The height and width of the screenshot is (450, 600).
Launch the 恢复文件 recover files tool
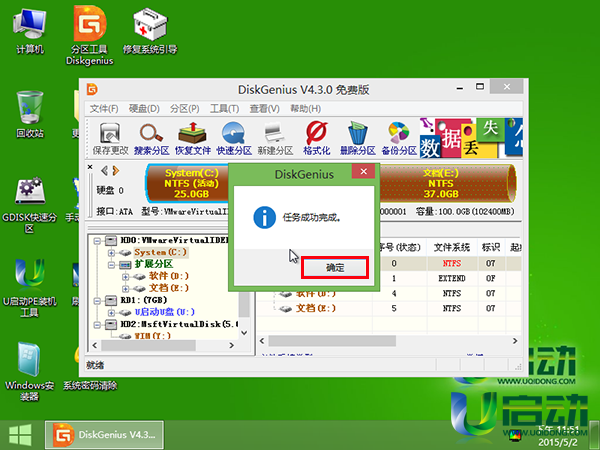[193, 139]
